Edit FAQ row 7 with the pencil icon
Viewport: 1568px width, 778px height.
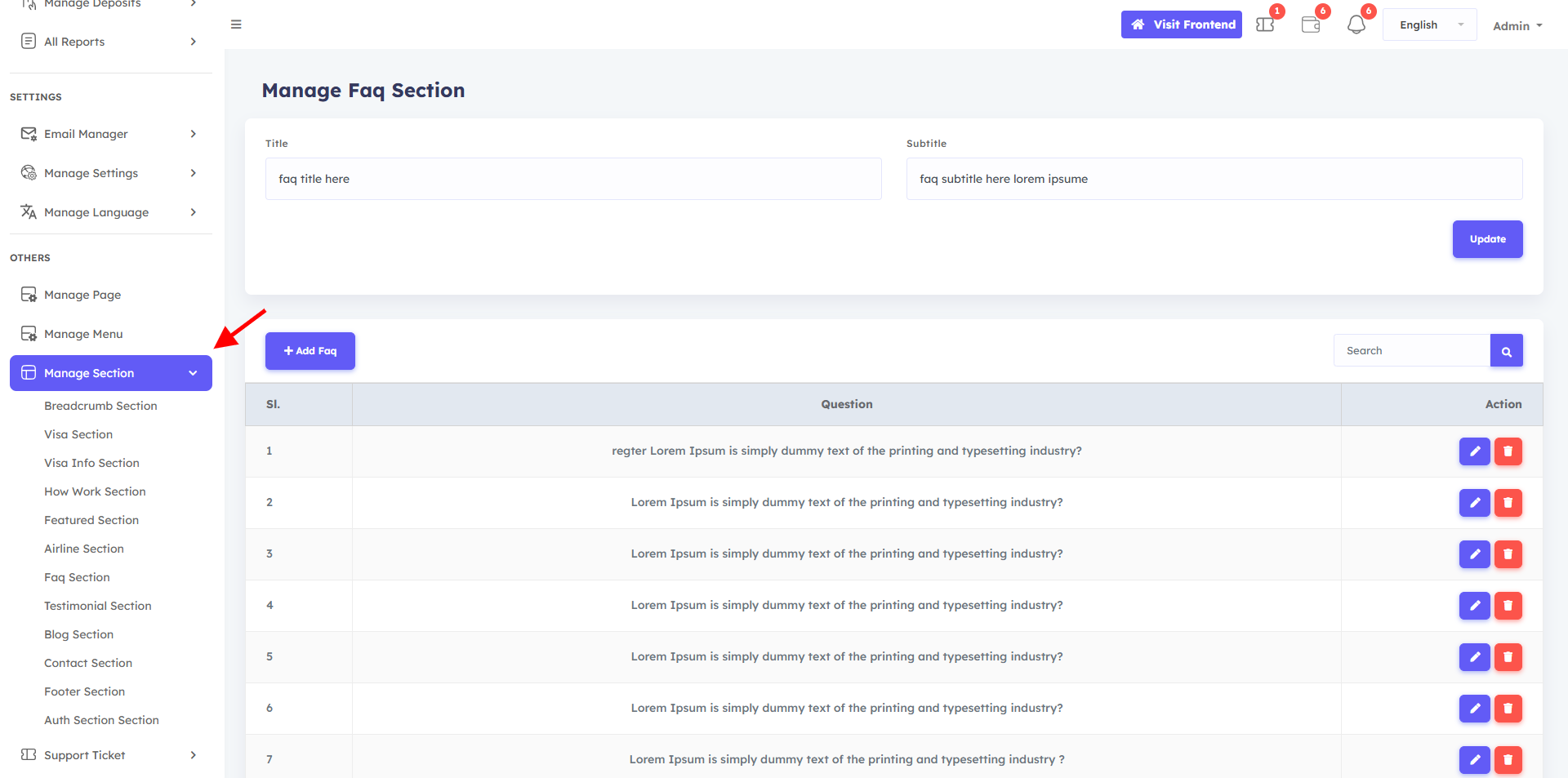pos(1475,760)
